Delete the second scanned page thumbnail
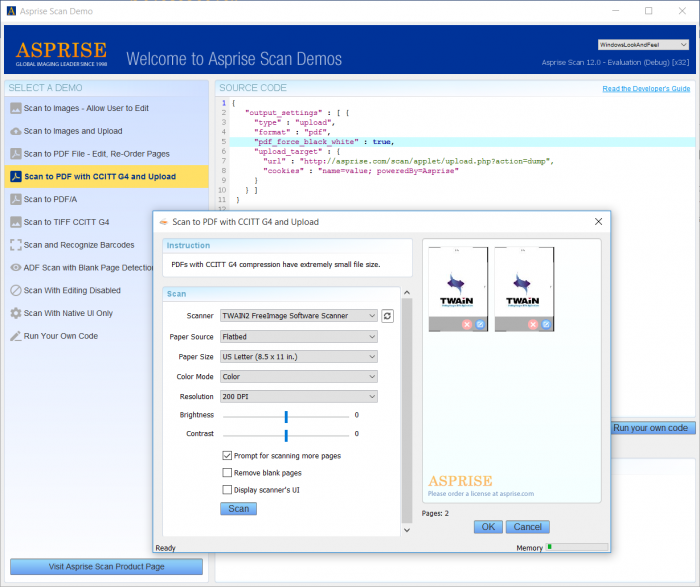Image resolution: width=700 pixels, height=587 pixels. pos(533,325)
